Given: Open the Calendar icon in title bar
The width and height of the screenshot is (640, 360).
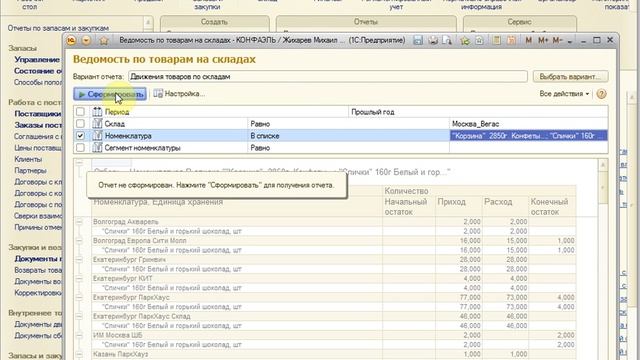Looking at the screenshot, I should point(511,40).
